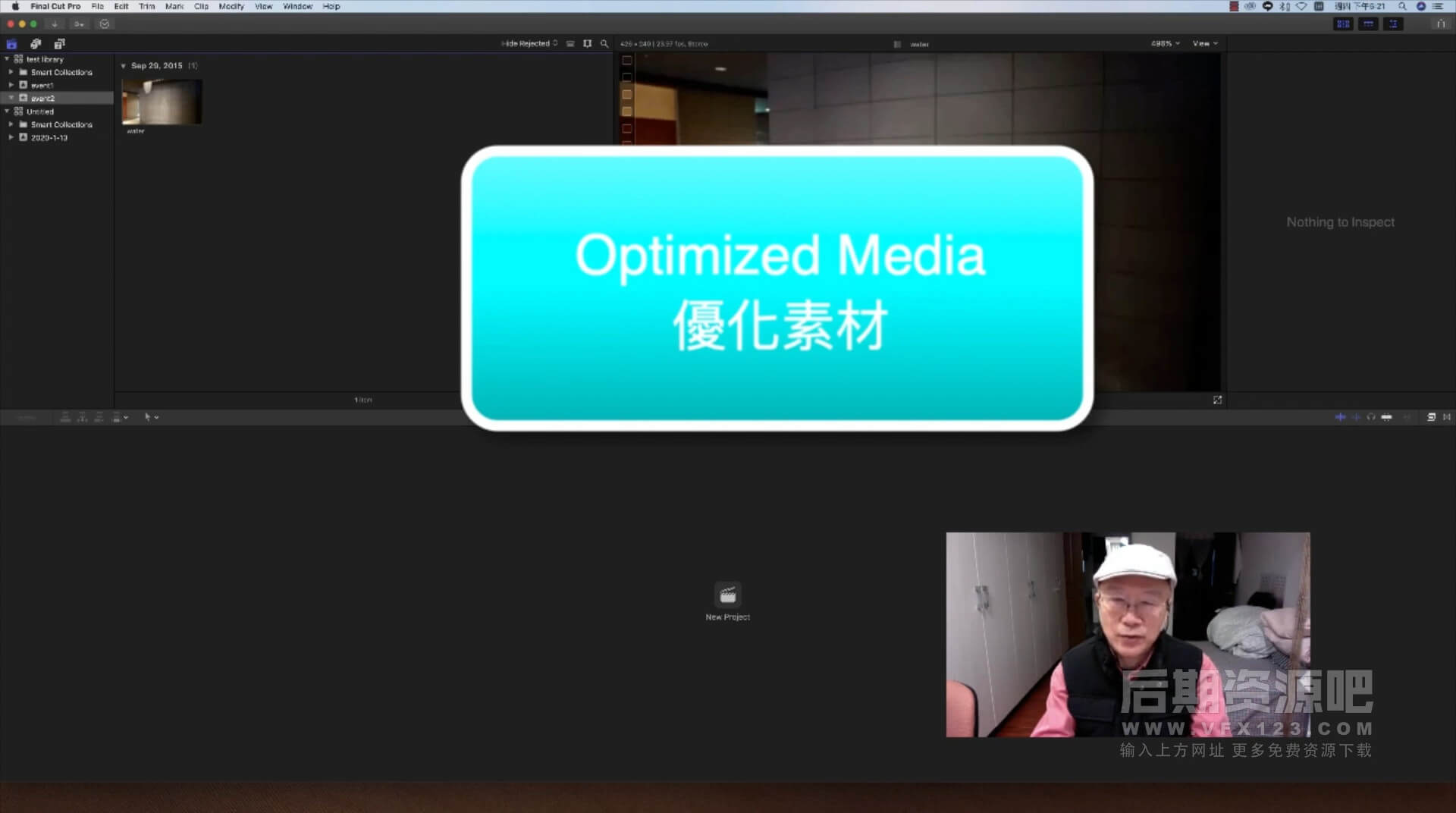Select the arrow Select tool in timeline toolbar
1456x813 pixels.
(x=148, y=417)
